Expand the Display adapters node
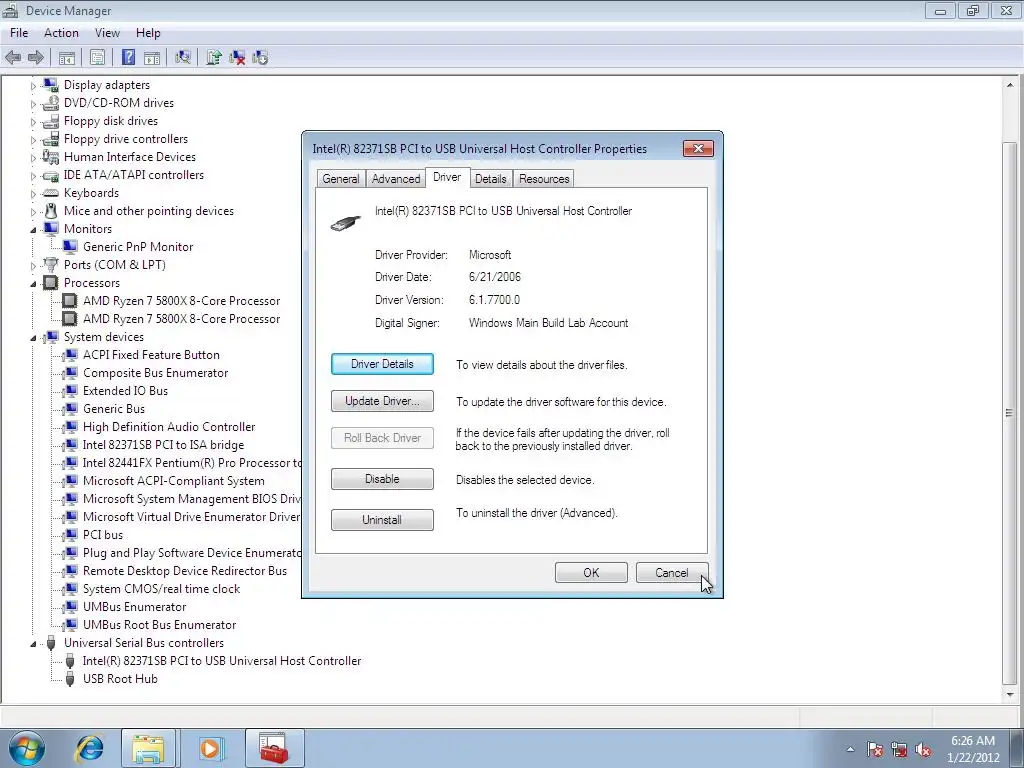The width and height of the screenshot is (1024, 768). [x=33, y=86]
